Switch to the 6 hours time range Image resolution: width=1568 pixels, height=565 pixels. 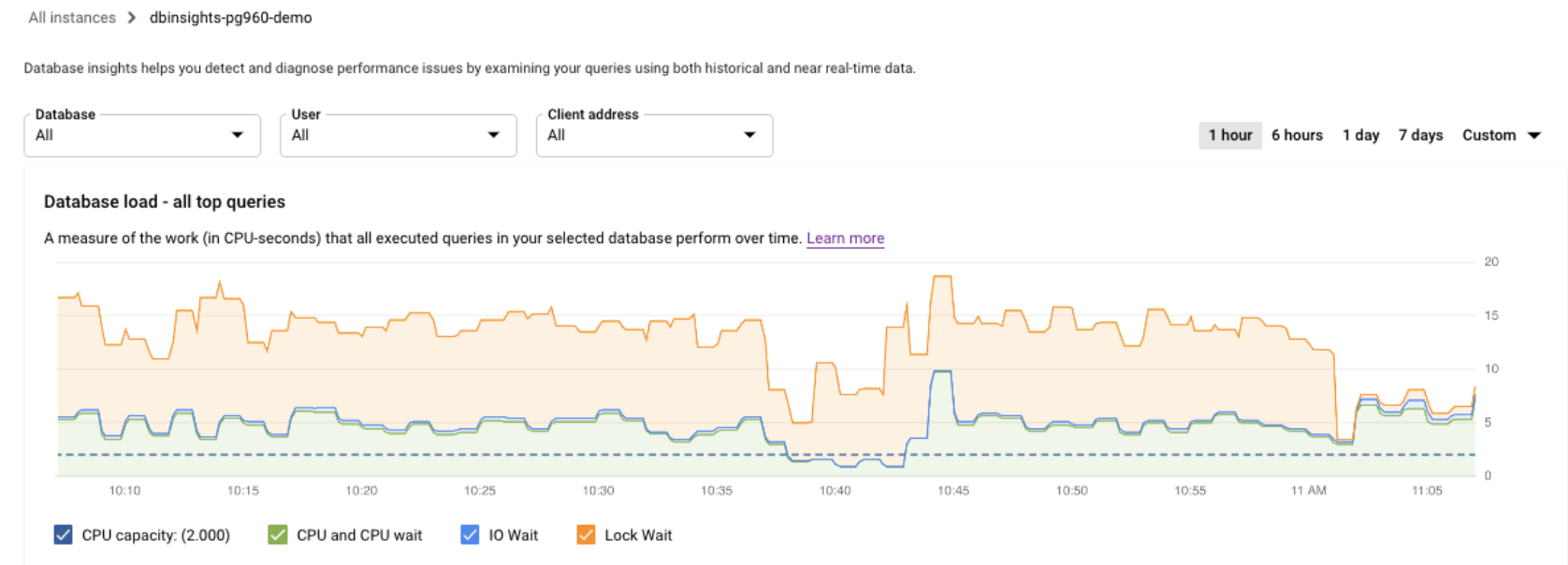pyautogui.click(x=1297, y=135)
